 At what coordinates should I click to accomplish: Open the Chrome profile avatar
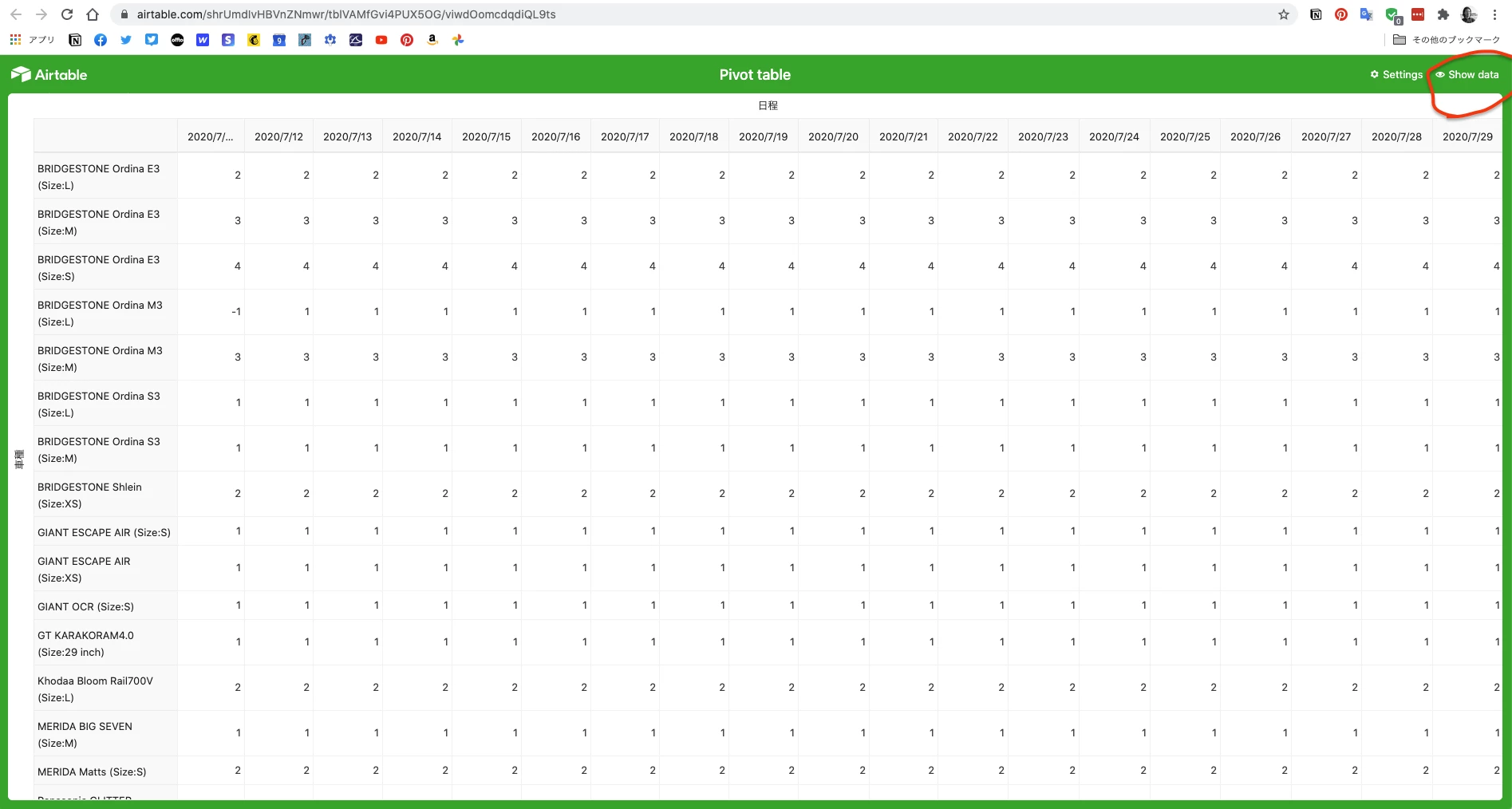click(x=1469, y=14)
